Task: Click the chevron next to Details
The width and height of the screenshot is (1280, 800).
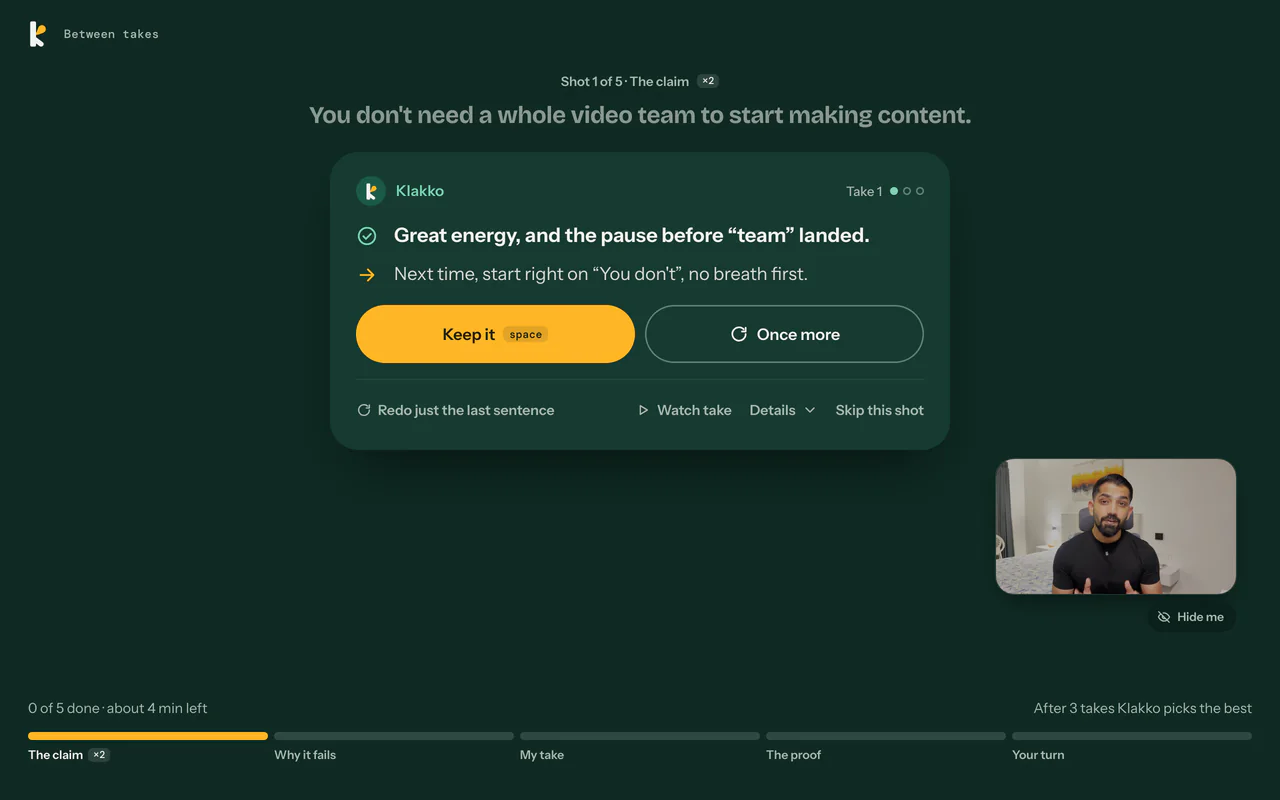Action: click(810, 410)
